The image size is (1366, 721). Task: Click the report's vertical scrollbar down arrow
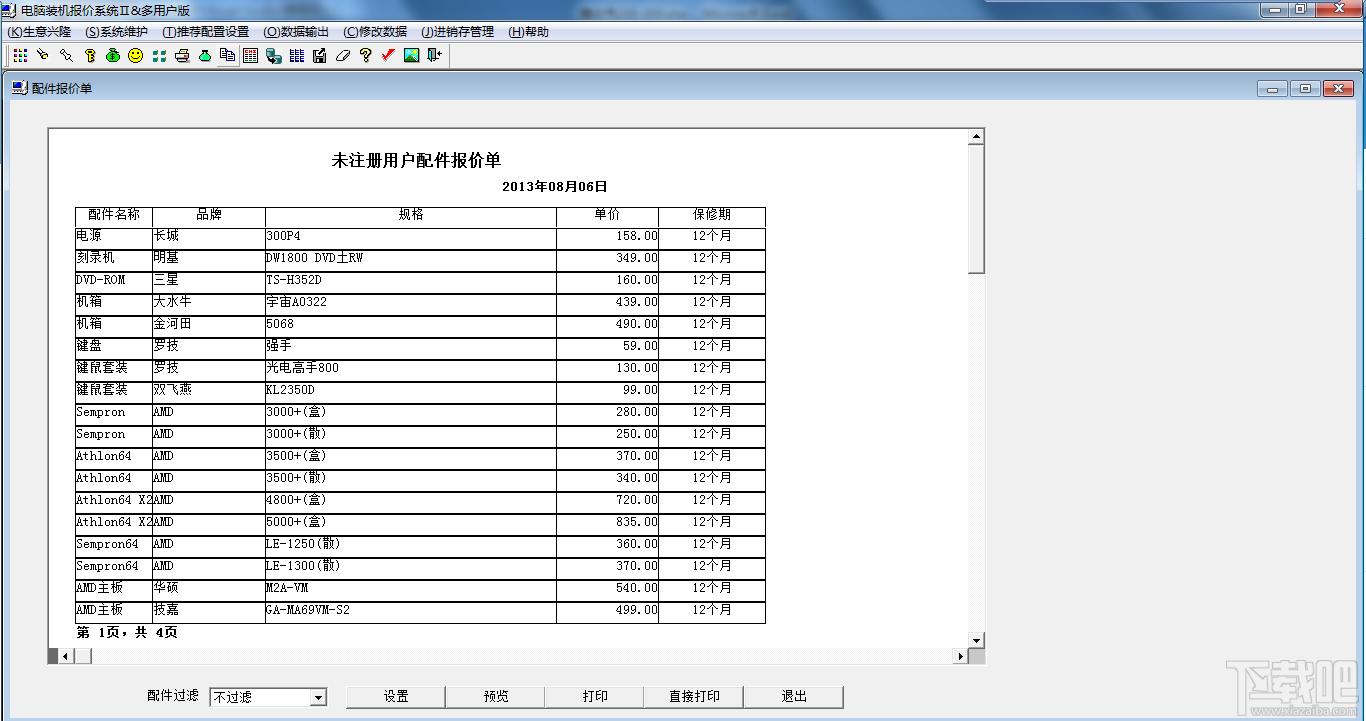pyautogui.click(x=976, y=640)
